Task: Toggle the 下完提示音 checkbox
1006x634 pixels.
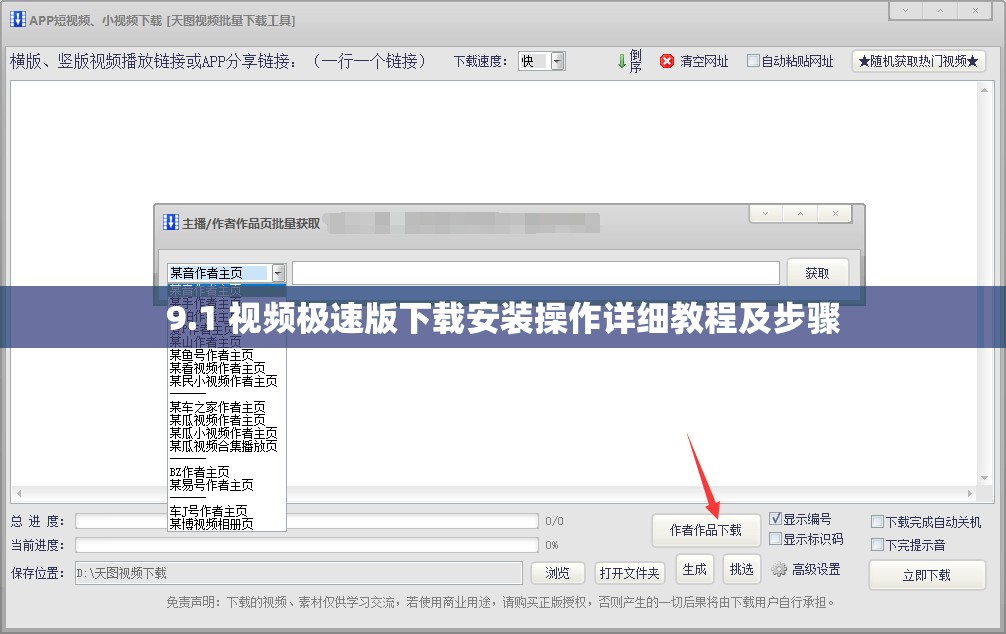Action: [877, 545]
